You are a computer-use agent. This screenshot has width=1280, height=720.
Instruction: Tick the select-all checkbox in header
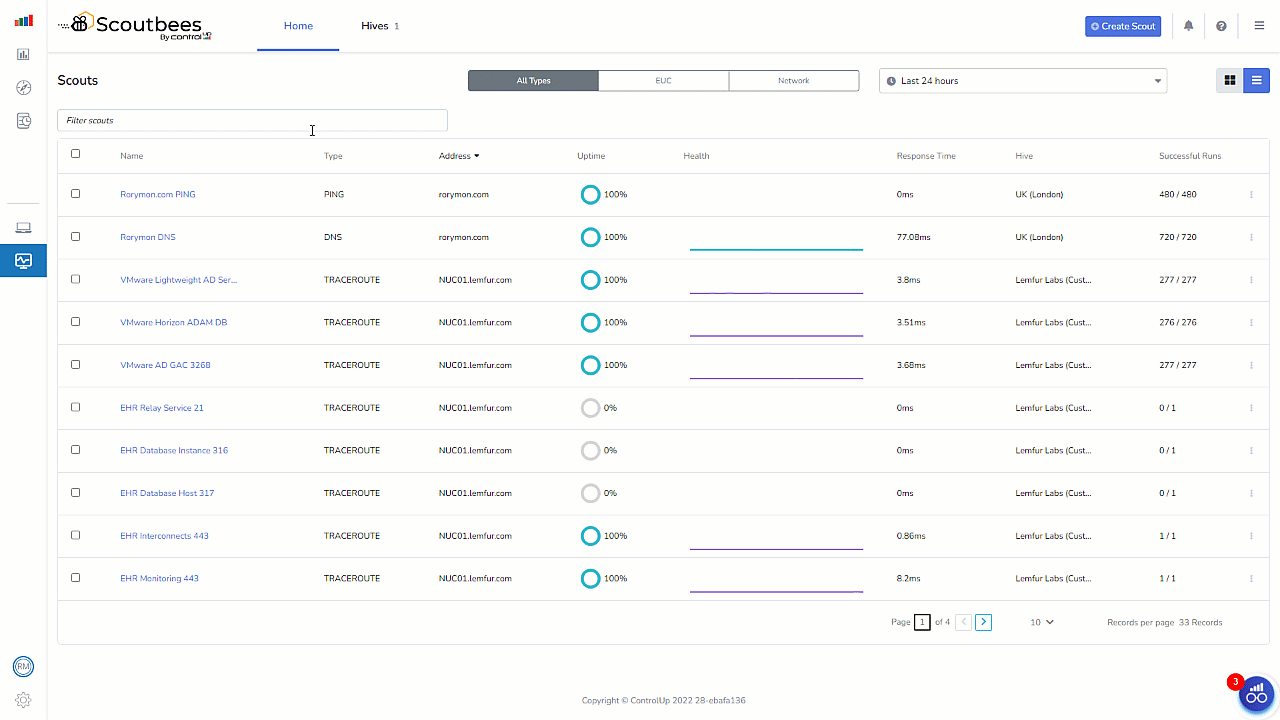click(75, 154)
